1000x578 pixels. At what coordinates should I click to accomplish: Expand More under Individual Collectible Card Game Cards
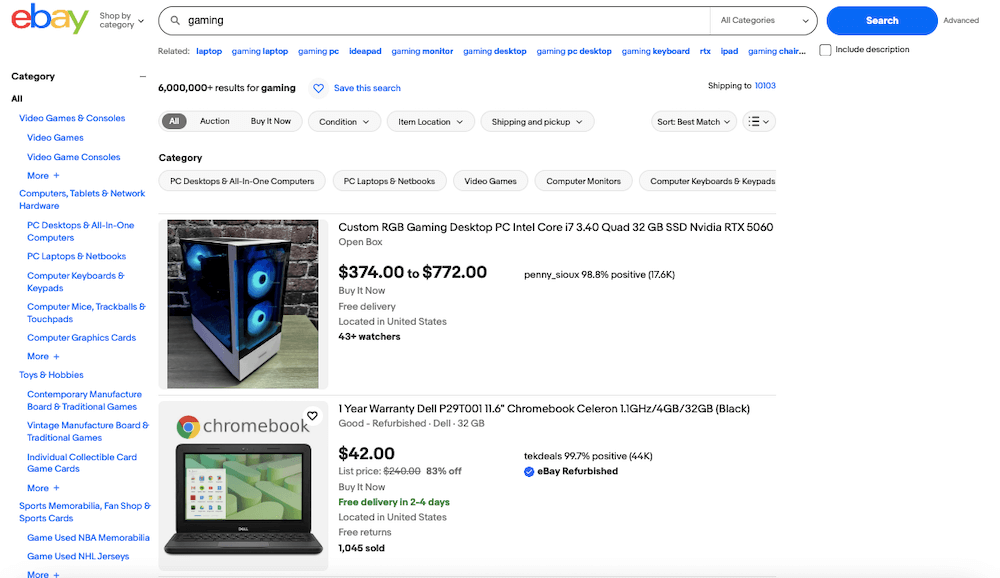pyautogui.click(x=43, y=488)
